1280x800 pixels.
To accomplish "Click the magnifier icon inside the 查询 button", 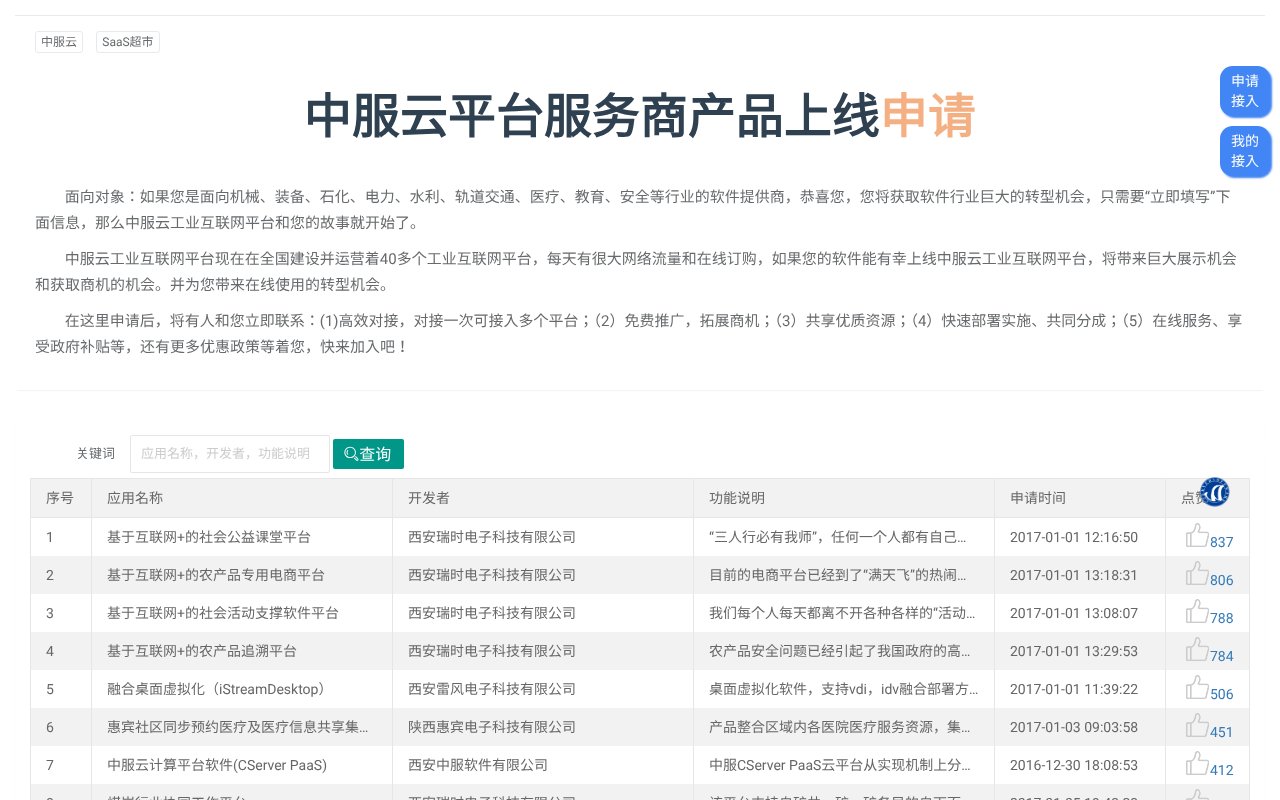I will click(x=351, y=454).
